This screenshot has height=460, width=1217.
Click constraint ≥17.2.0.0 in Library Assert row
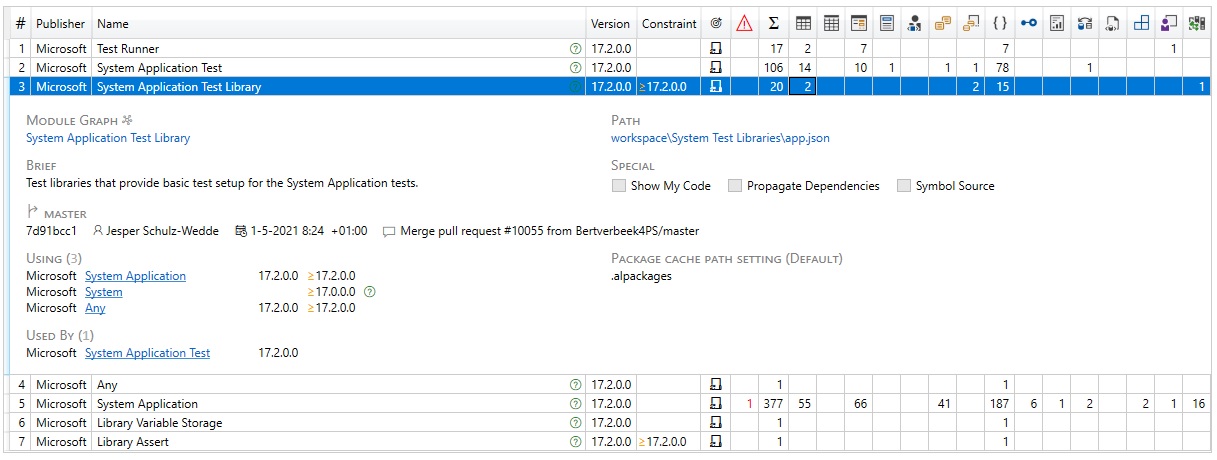coord(662,442)
